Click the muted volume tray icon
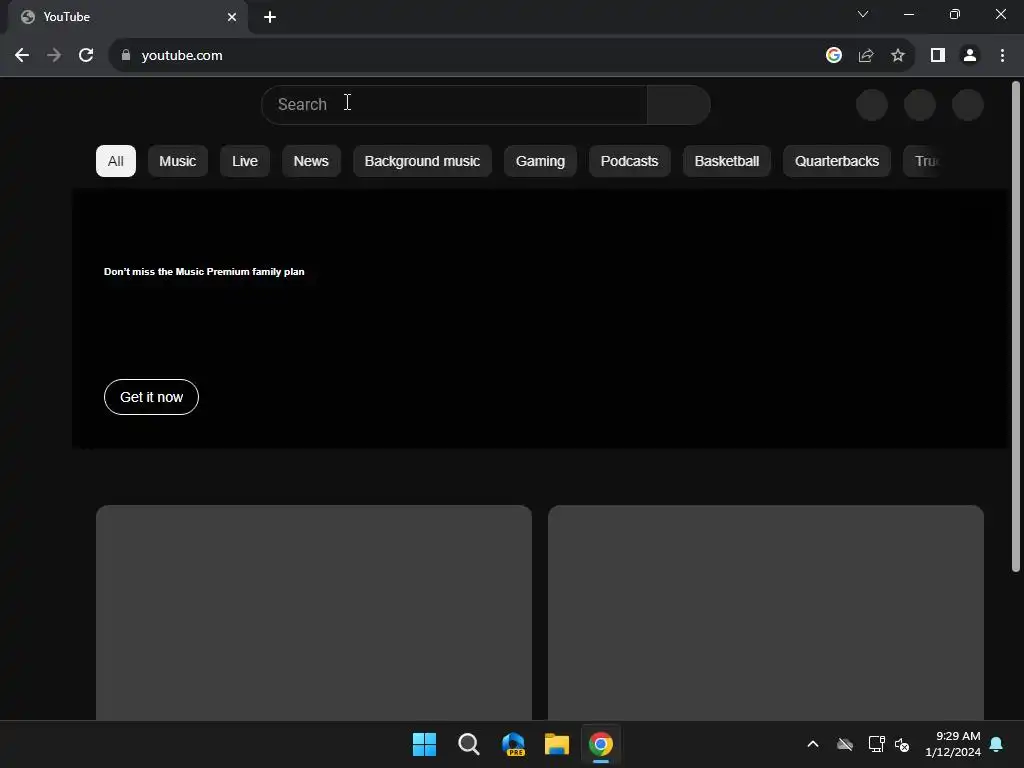This screenshot has width=1024, height=768. 902,744
